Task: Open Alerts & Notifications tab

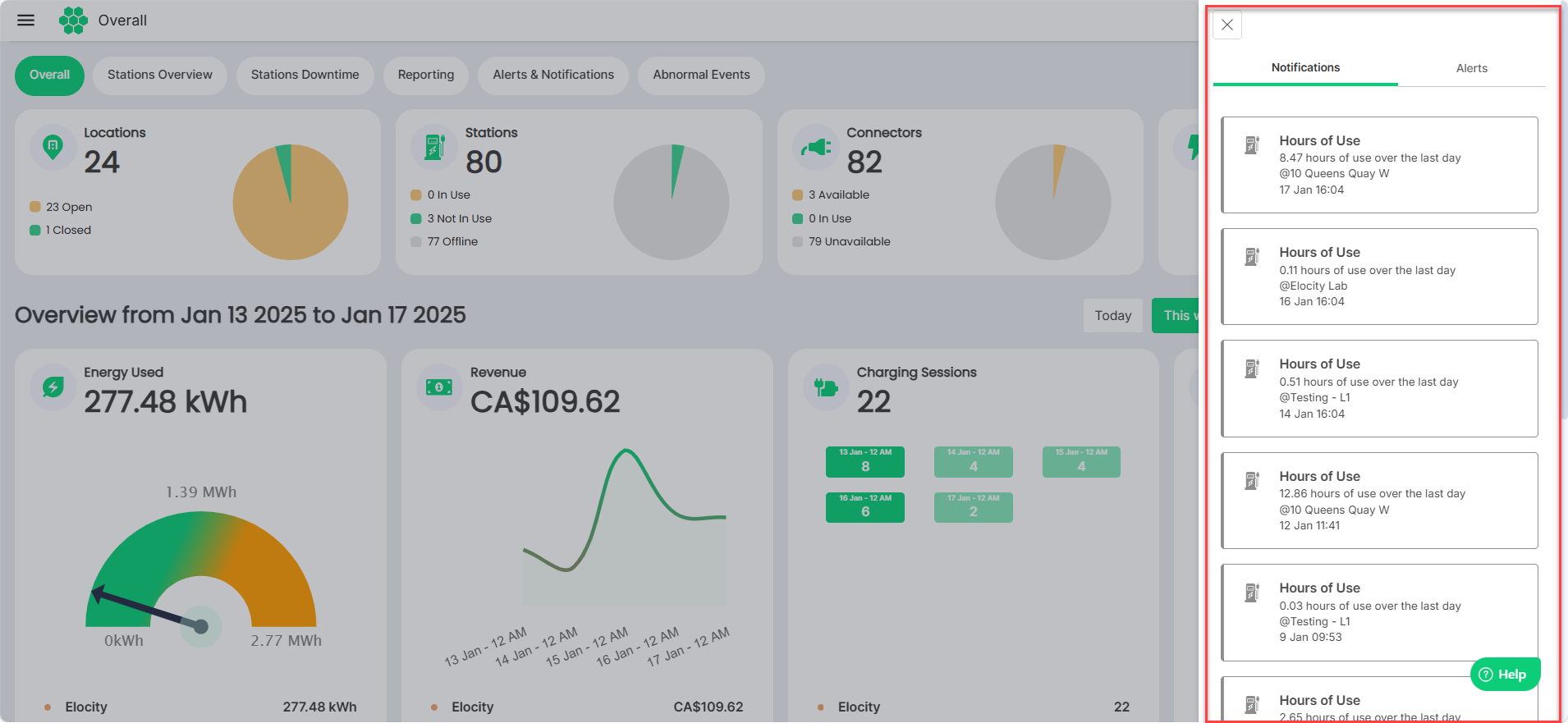Action: click(553, 75)
